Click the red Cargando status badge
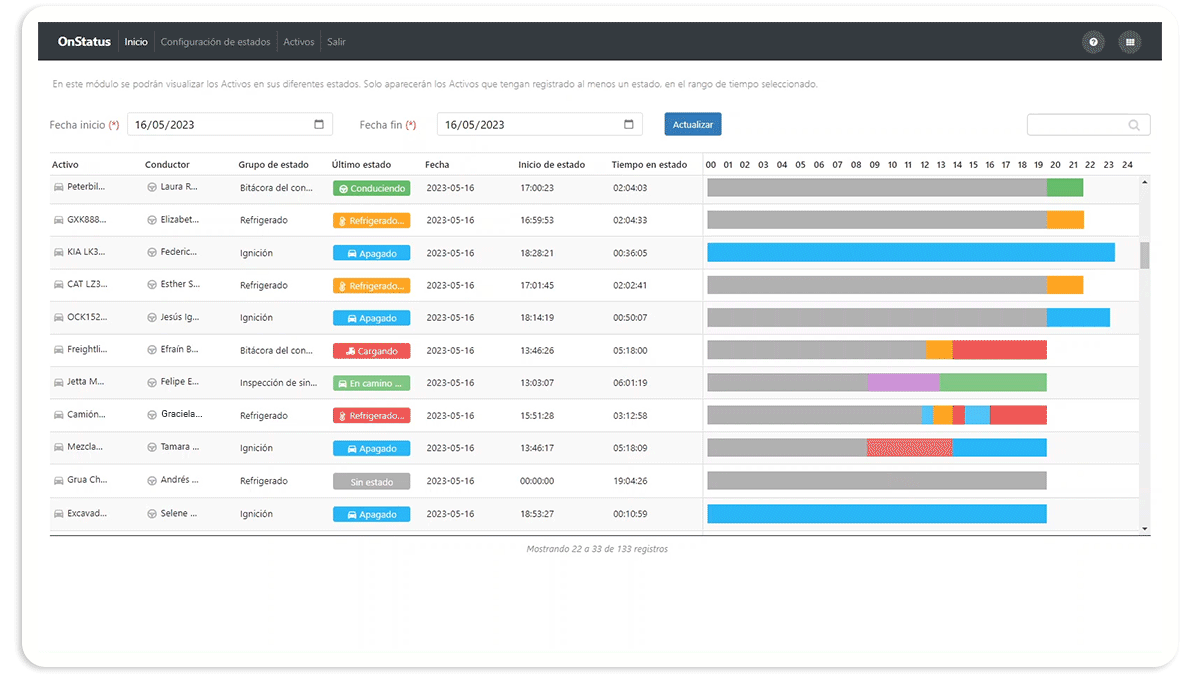This screenshot has width=1200, height=675. [x=371, y=351]
